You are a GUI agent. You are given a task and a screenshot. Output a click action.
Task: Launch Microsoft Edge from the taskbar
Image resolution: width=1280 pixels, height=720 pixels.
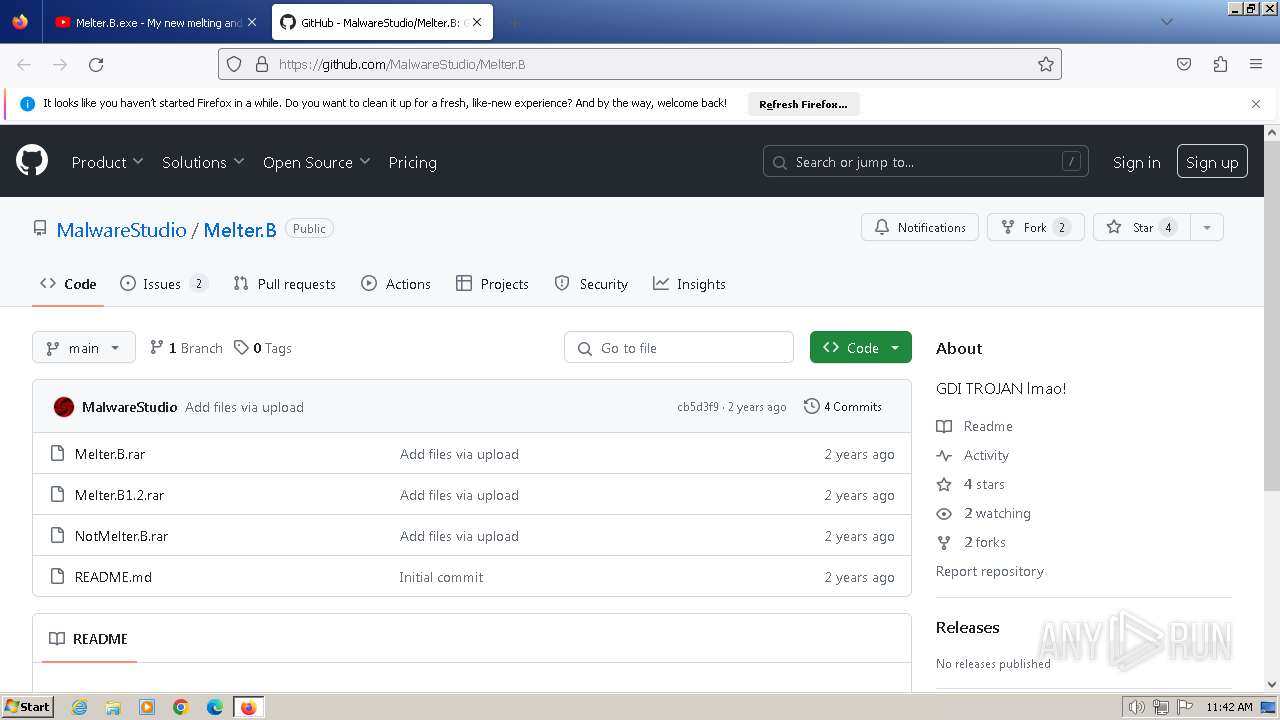pyautogui.click(x=215, y=707)
